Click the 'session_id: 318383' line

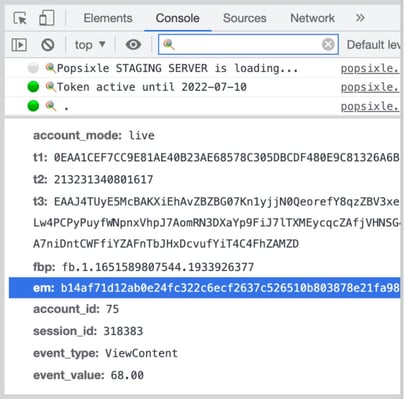coord(88,331)
